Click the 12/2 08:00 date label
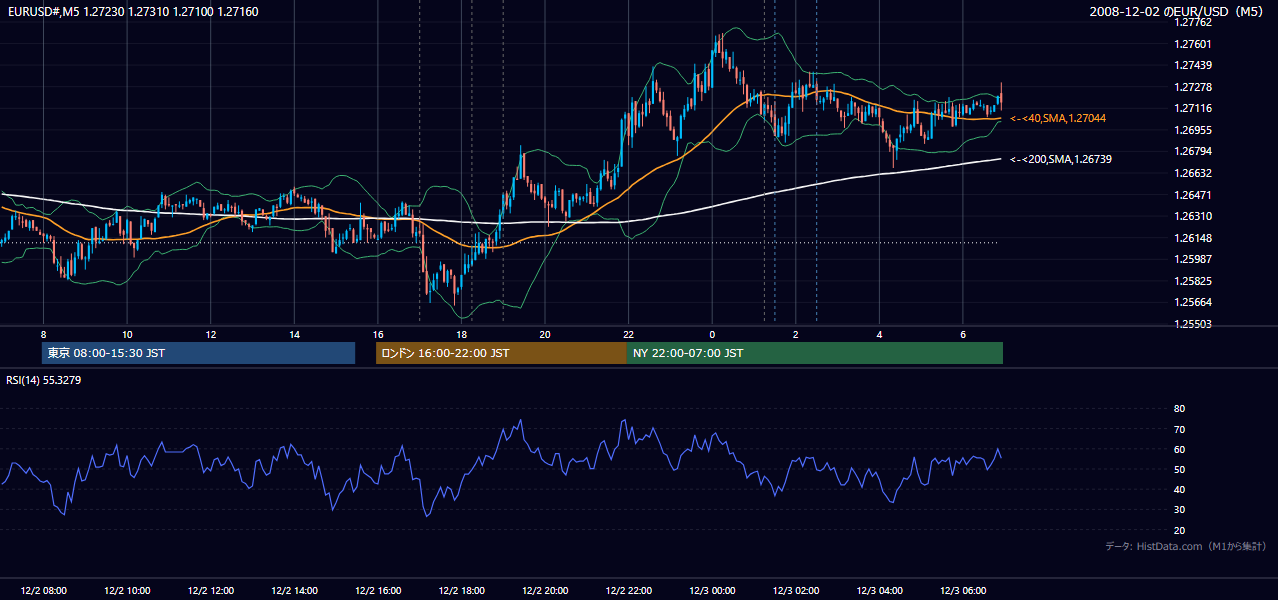This screenshot has height=600, width=1278. tap(43, 591)
